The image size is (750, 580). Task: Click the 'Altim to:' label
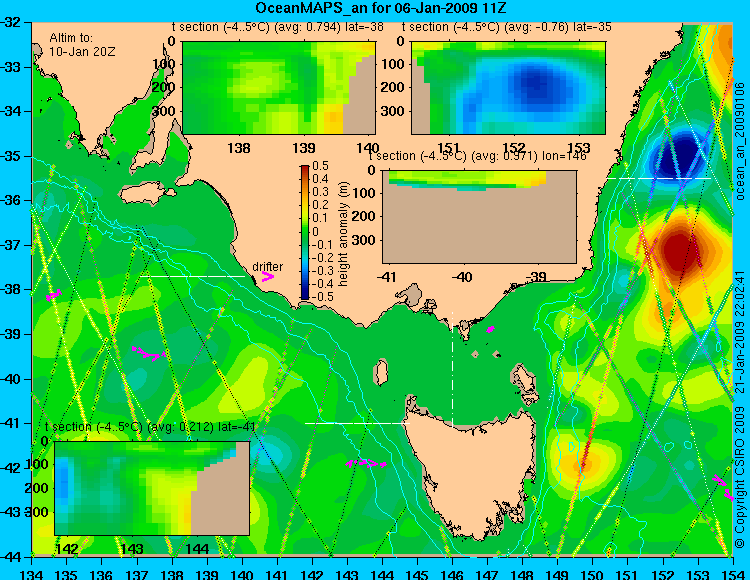(x=71, y=38)
